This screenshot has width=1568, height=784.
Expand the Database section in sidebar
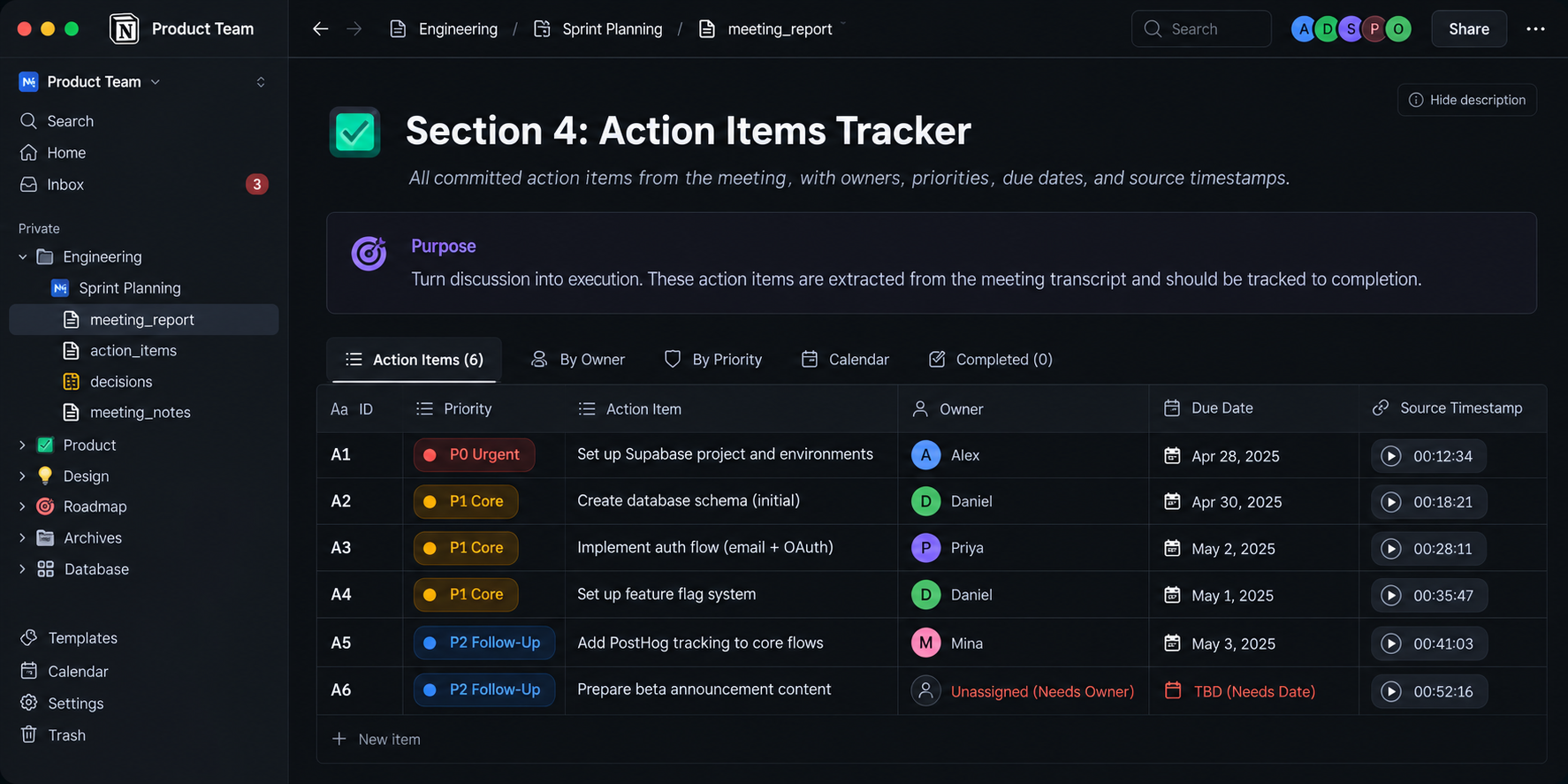pyautogui.click(x=23, y=569)
